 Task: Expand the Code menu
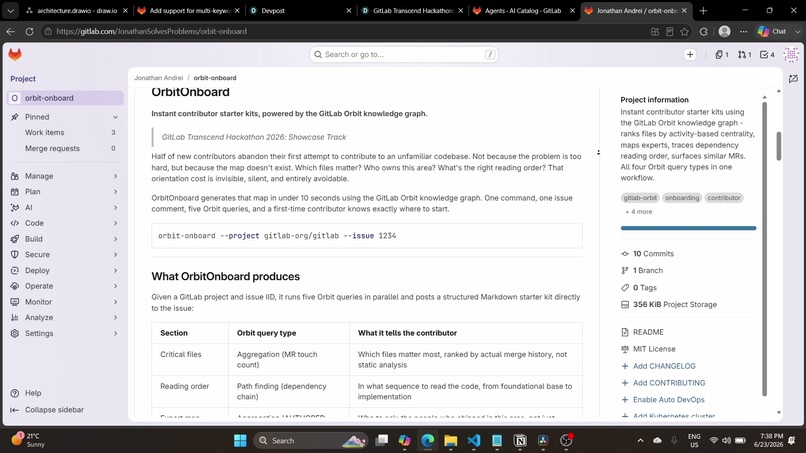pyautogui.click(x=65, y=223)
